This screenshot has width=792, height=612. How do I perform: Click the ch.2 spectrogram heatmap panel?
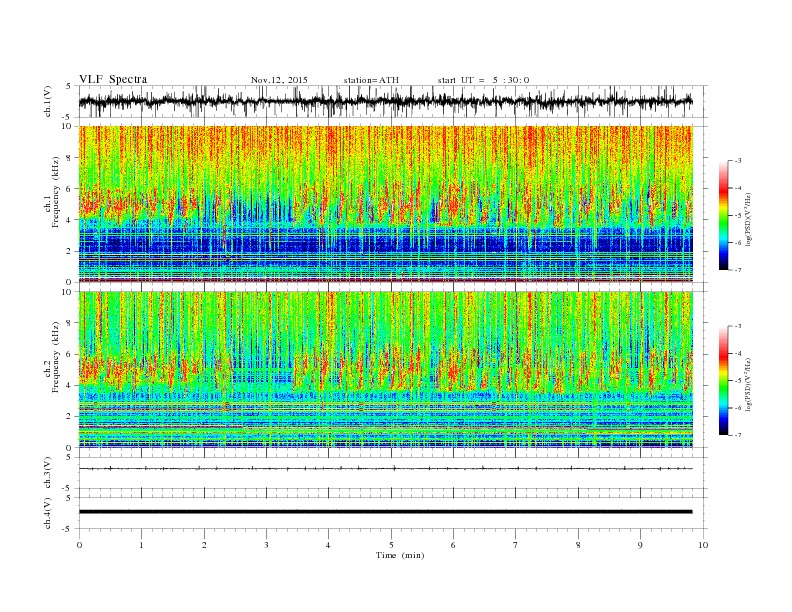click(x=386, y=370)
